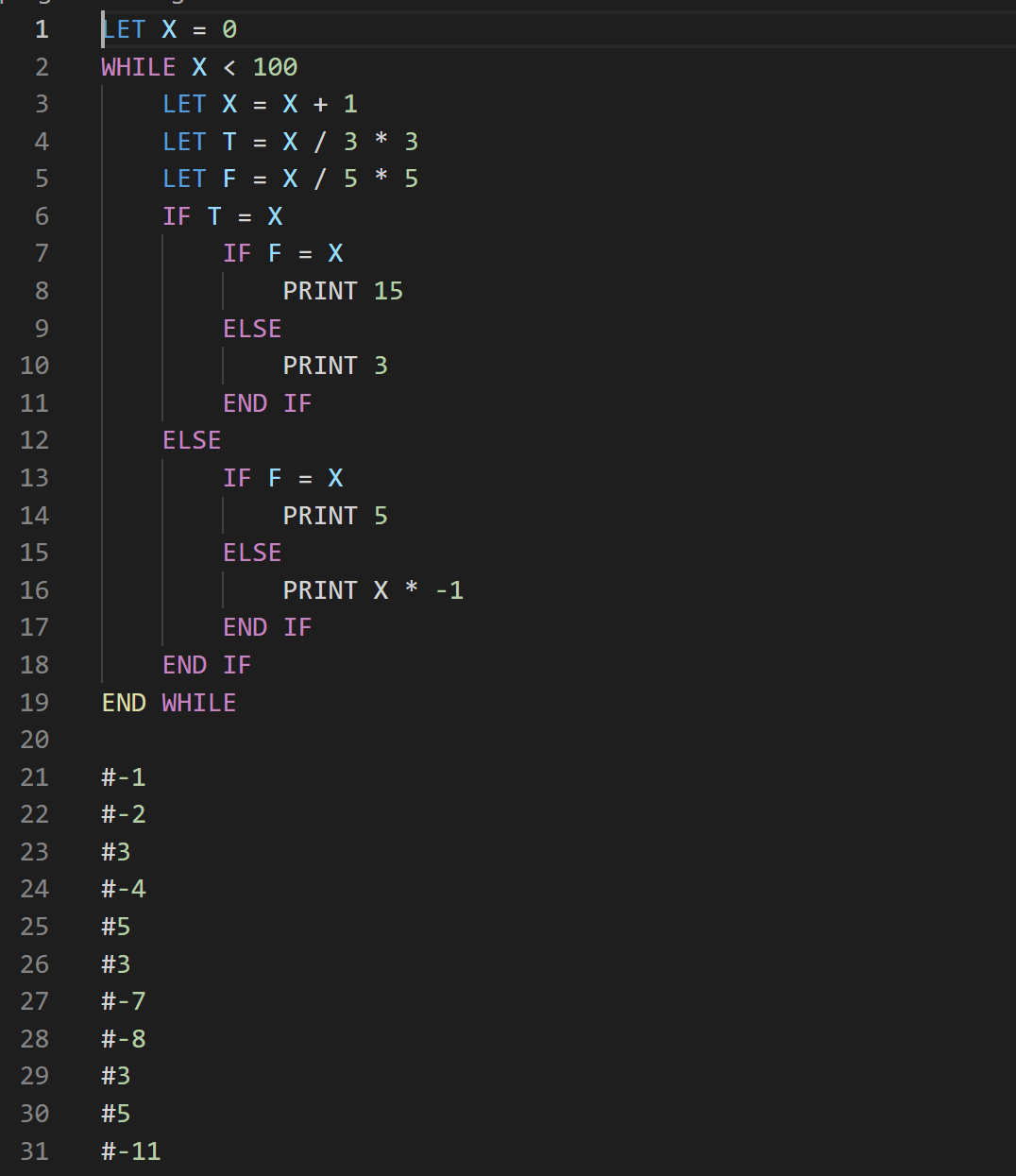Click the #-11 comment on line 31
1016x1176 pixels.
tap(131, 1151)
